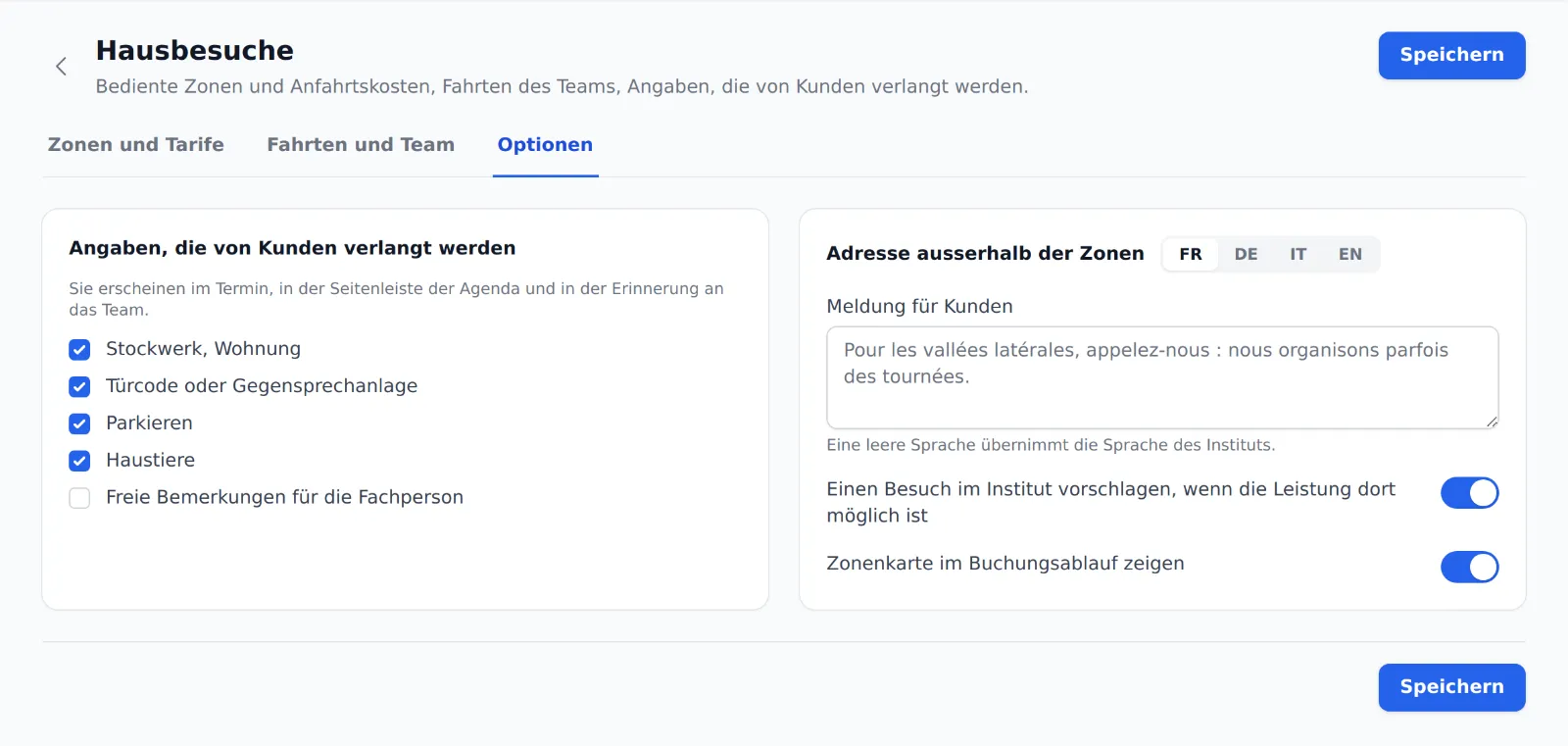Switch message language to EN
This screenshot has width=1568, height=746.
tap(1350, 254)
